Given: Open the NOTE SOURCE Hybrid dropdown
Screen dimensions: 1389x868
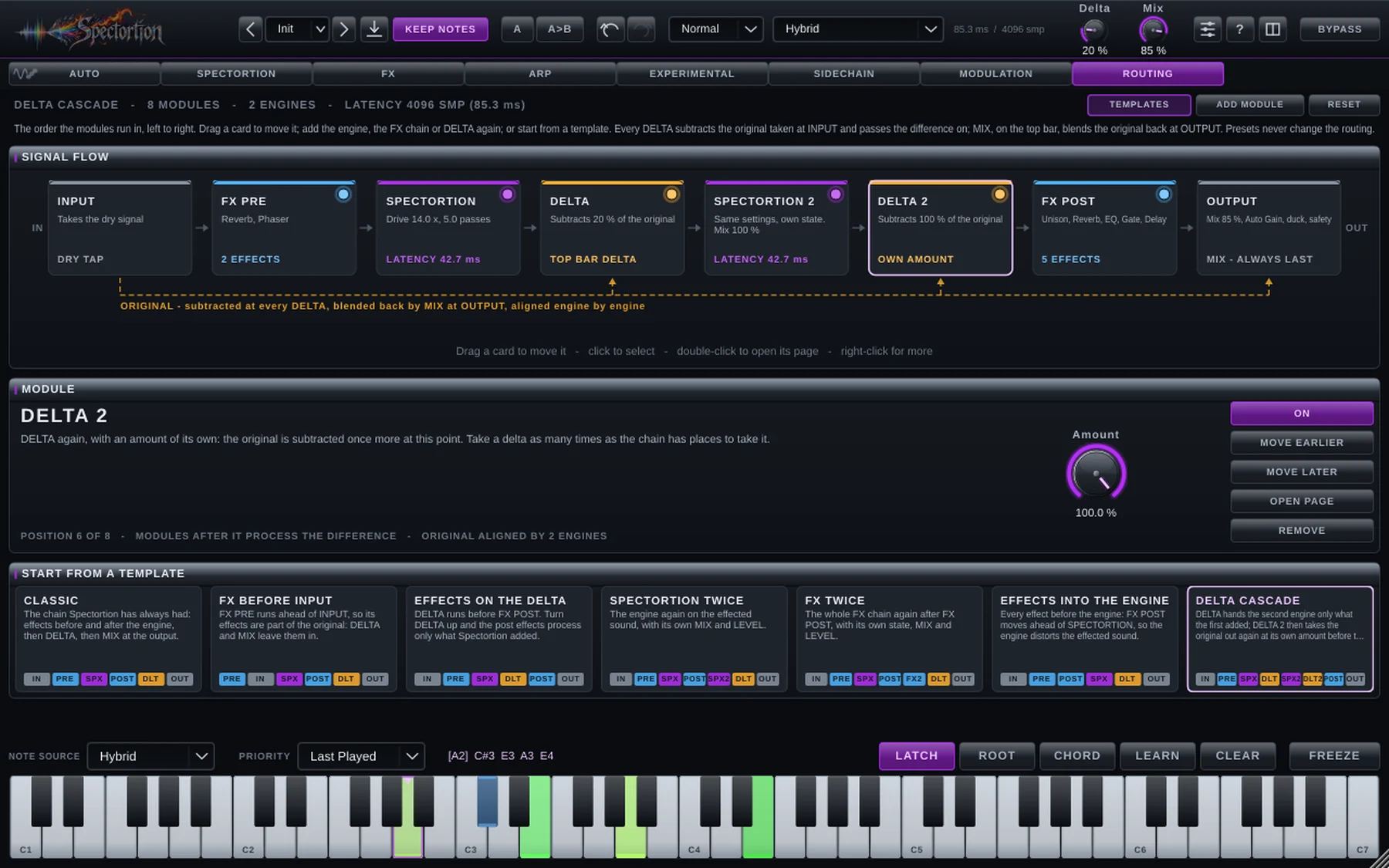Looking at the screenshot, I should [x=150, y=756].
